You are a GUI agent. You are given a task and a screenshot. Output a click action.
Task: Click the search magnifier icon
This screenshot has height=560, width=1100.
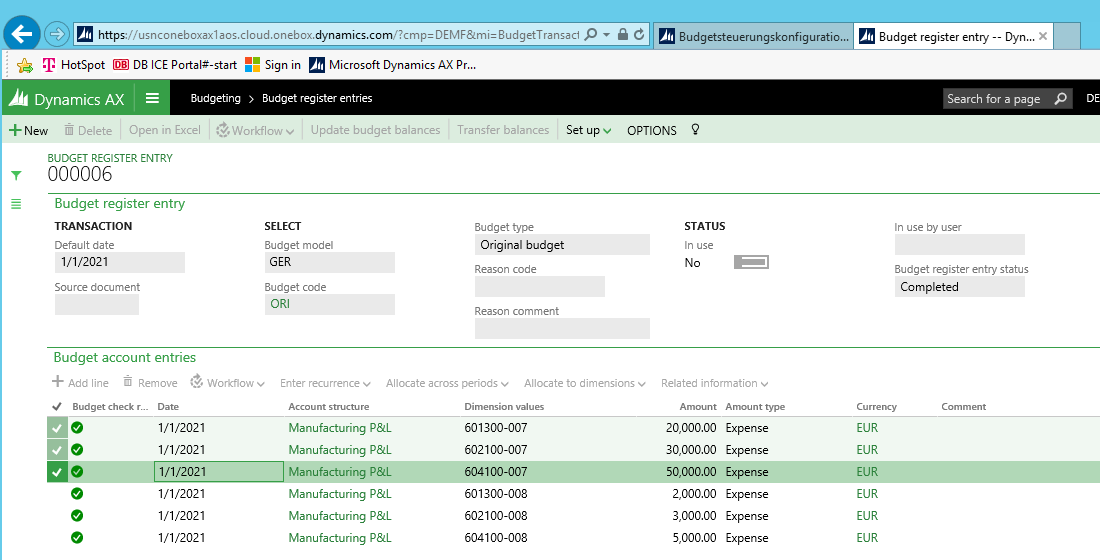point(1060,98)
